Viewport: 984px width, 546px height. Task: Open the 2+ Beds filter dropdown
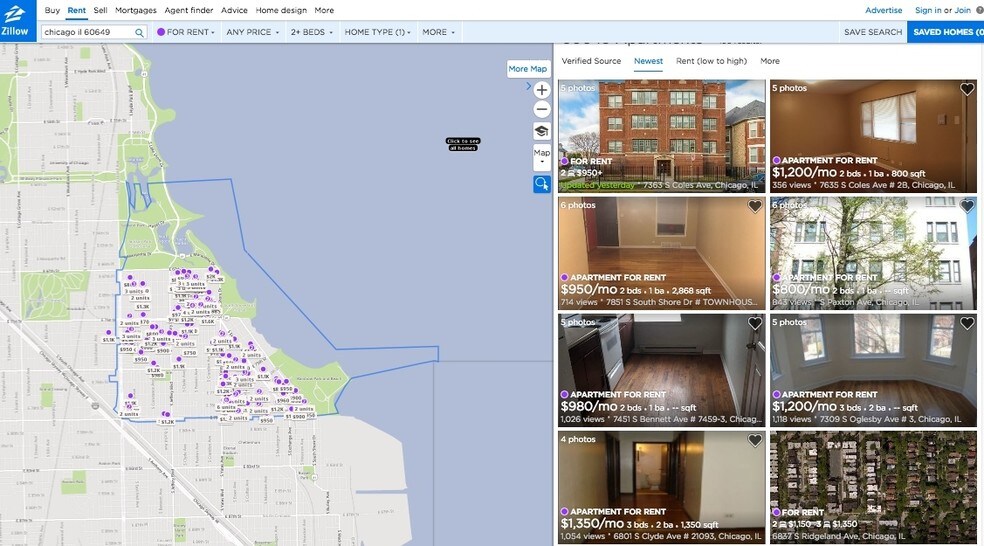tap(311, 32)
